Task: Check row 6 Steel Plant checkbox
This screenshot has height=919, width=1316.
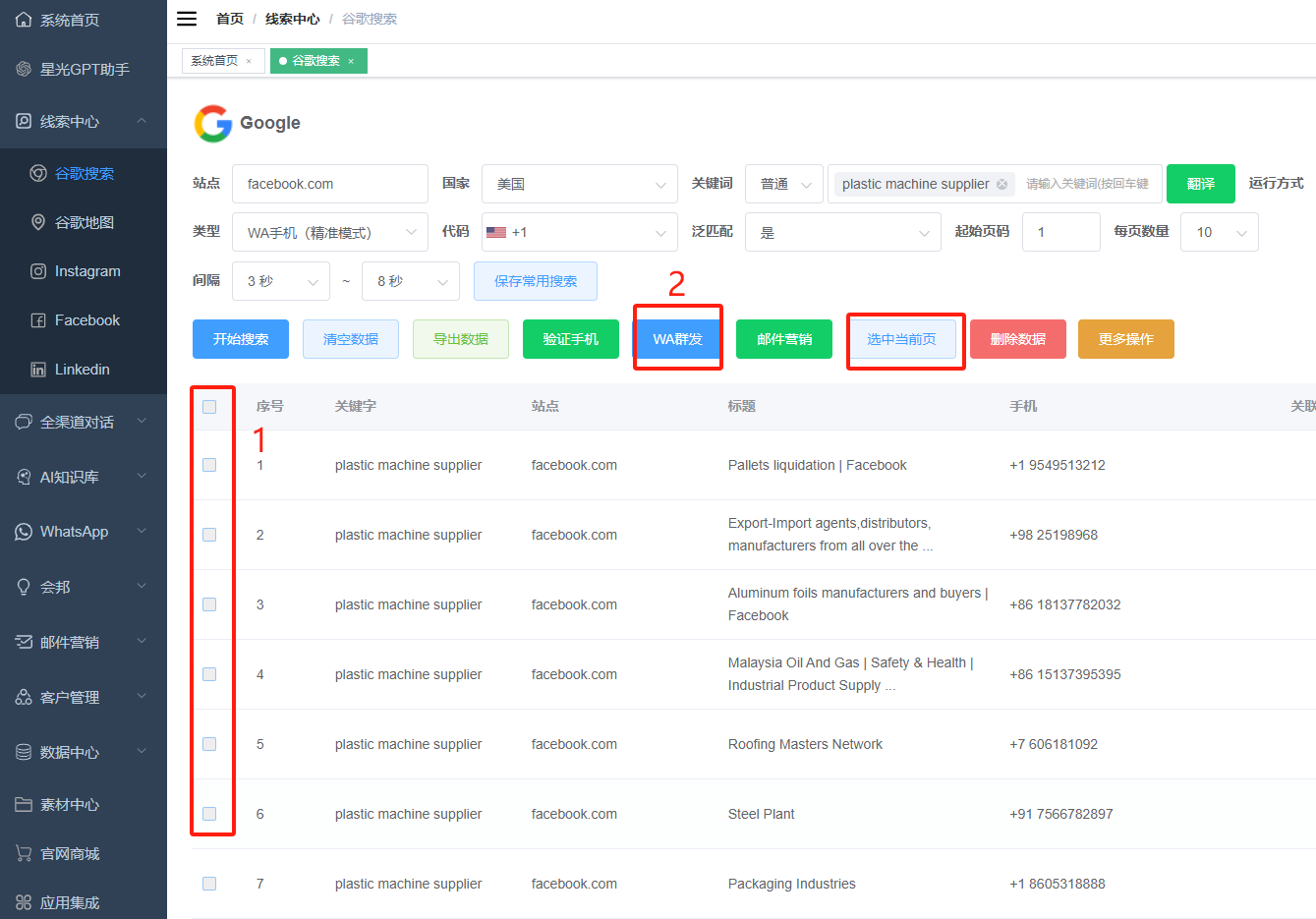Action: click(x=209, y=814)
